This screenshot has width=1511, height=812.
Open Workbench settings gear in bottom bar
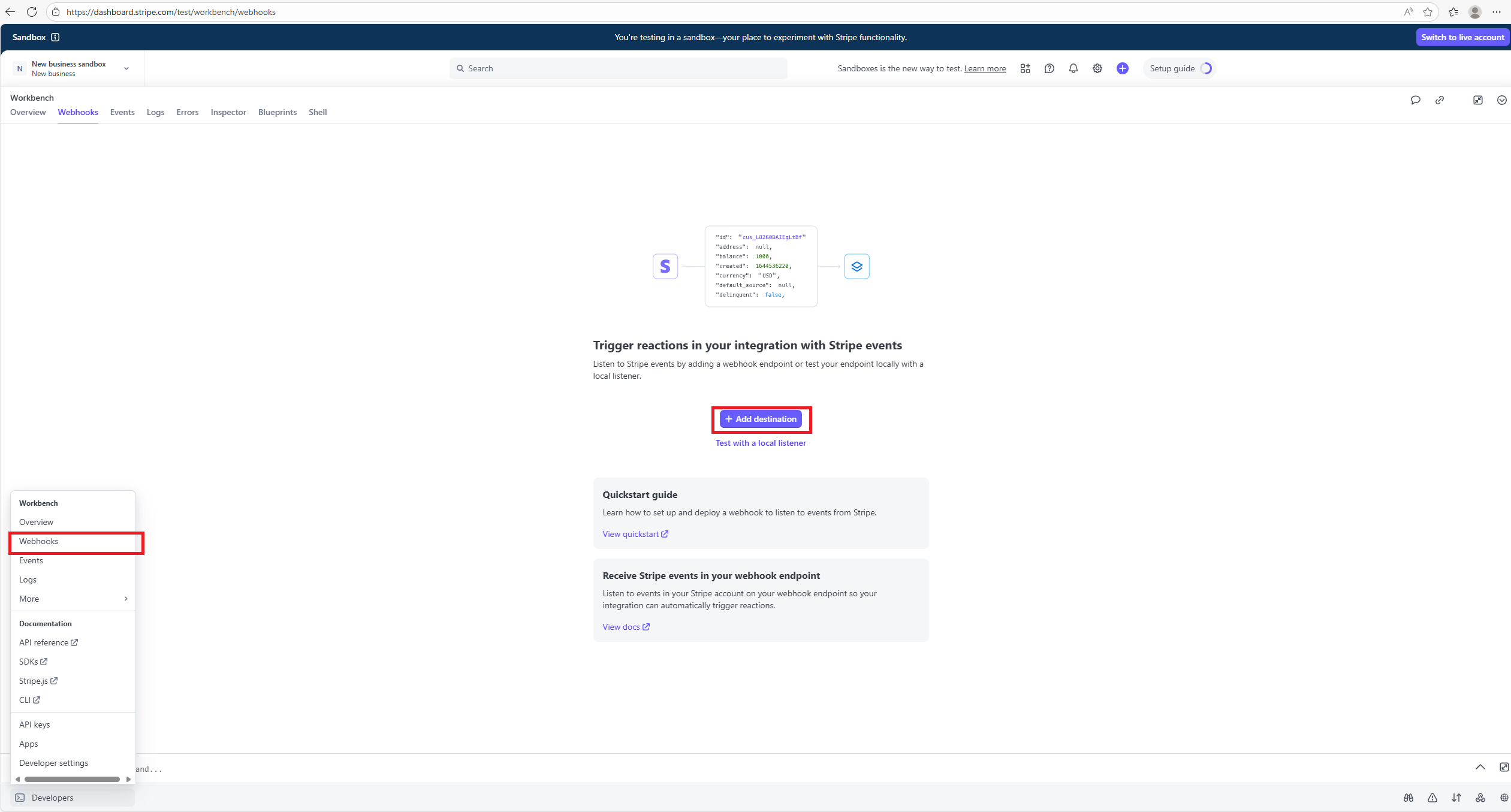(1504, 798)
